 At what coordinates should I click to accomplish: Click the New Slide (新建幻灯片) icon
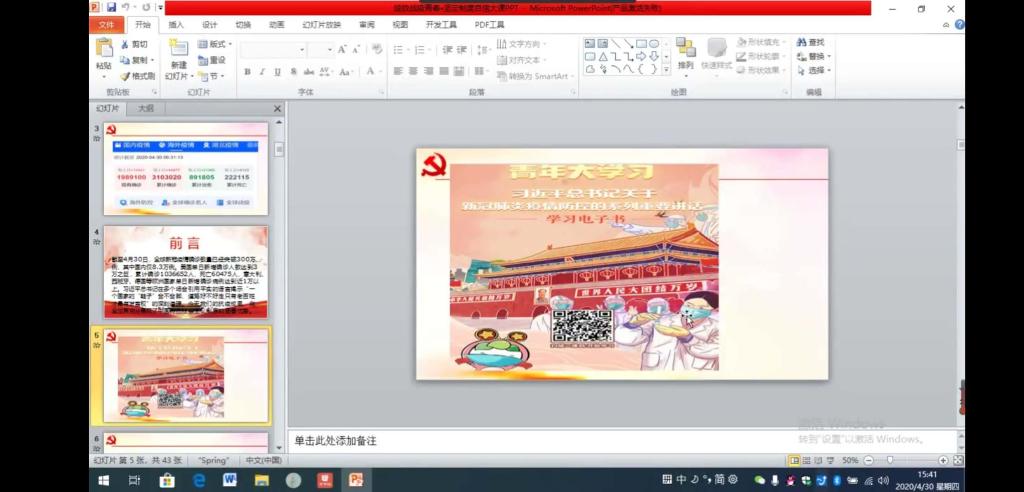click(178, 48)
